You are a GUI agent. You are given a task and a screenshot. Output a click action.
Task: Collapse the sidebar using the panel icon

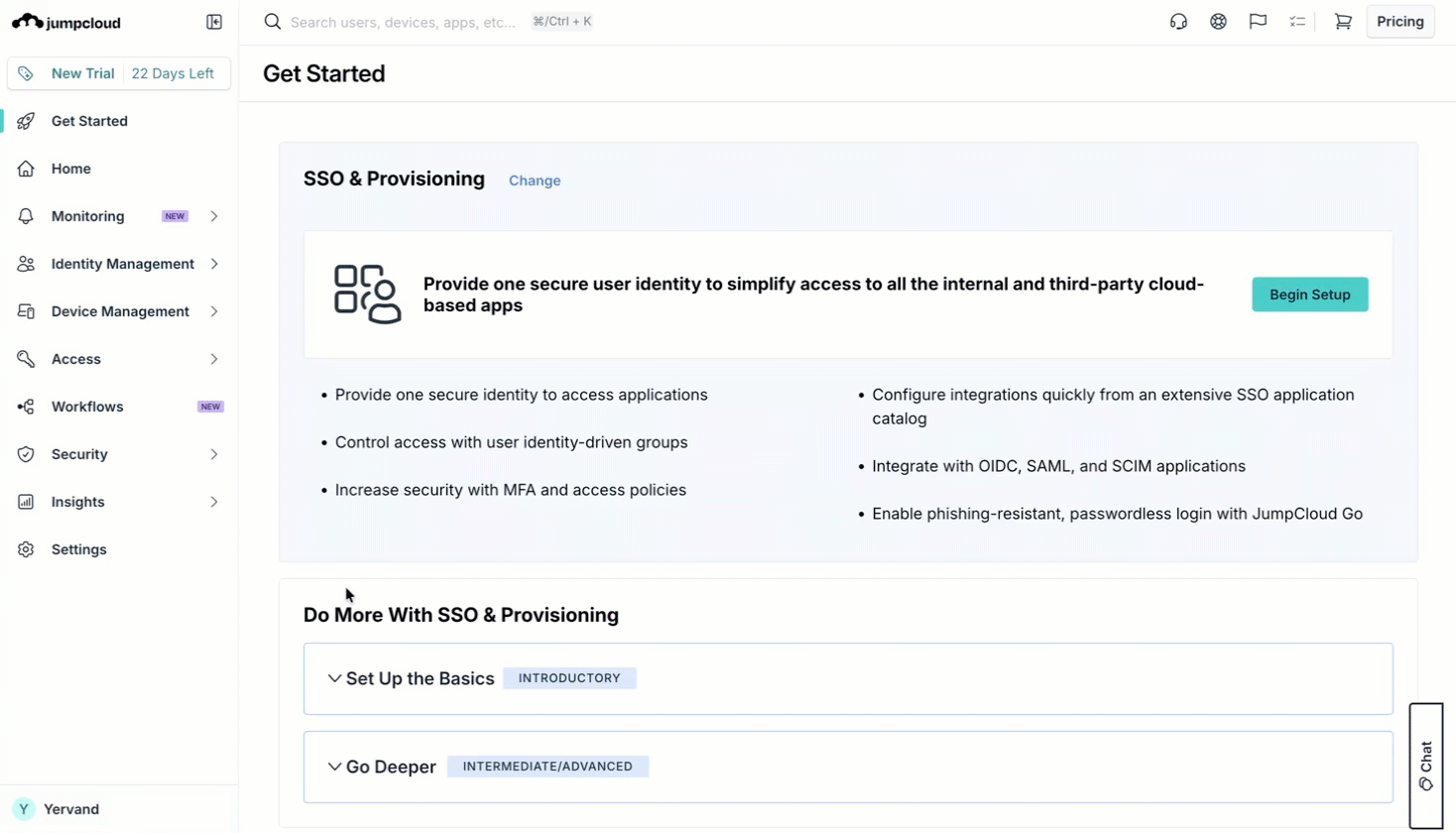[214, 22]
